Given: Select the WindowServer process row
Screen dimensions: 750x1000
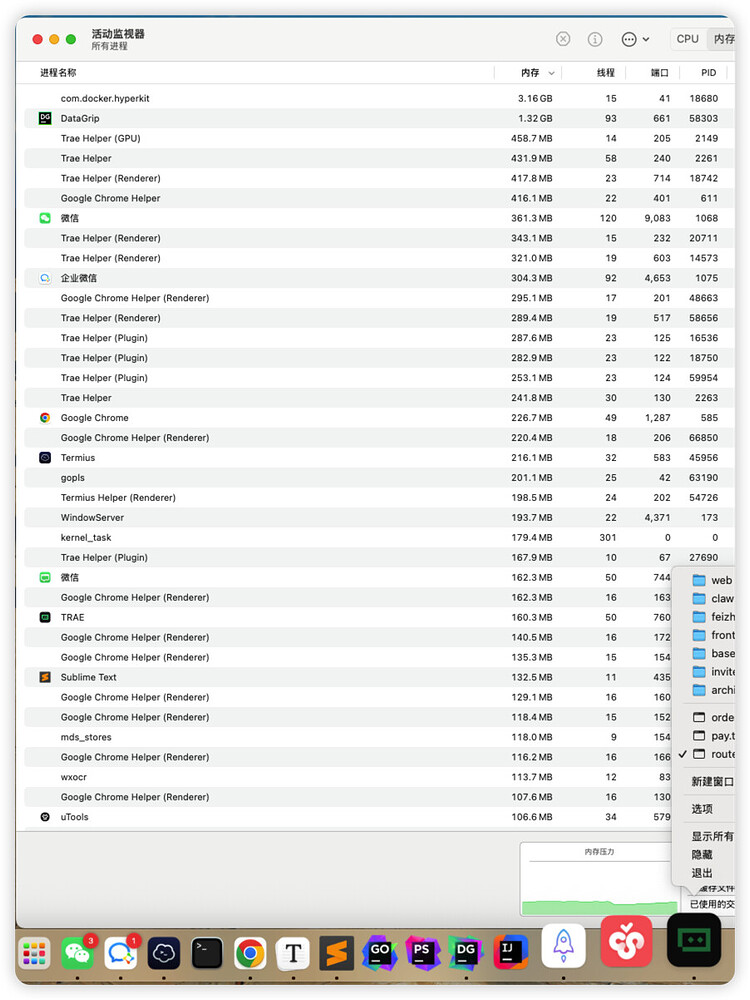Looking at the screenshot, I should [x=379, y=517].
